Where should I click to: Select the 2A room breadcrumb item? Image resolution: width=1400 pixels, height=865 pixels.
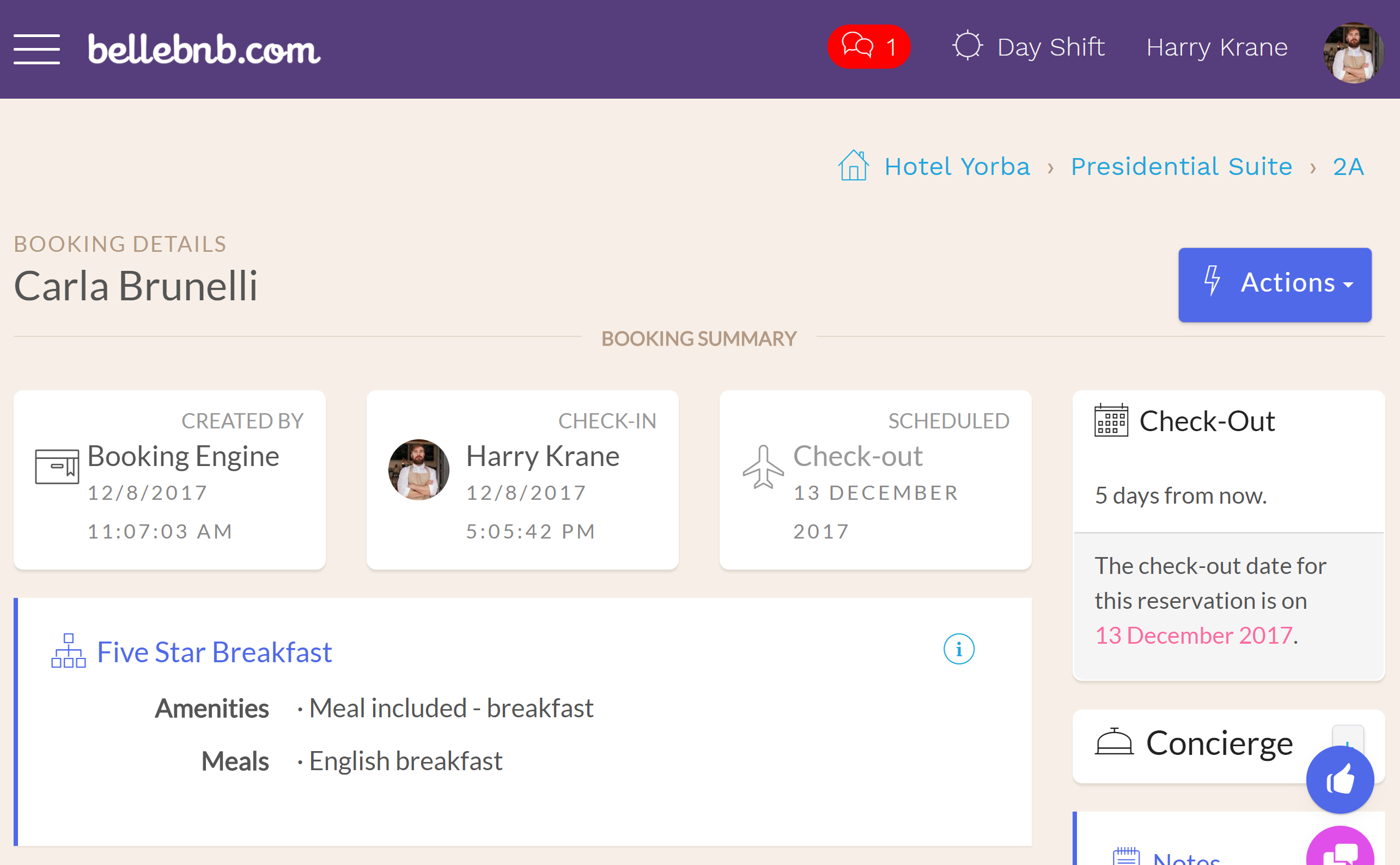(1349, 166)
